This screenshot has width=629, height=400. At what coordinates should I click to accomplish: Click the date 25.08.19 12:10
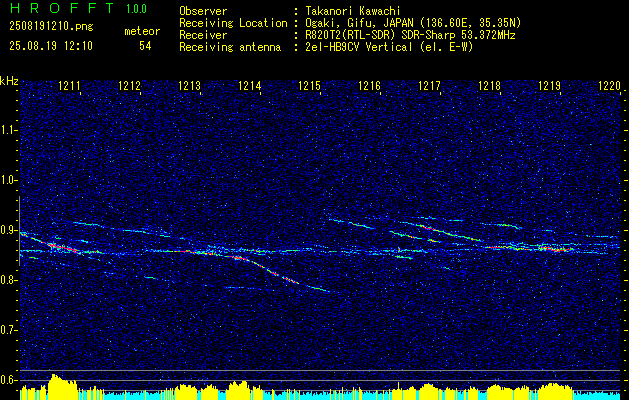pyautogui.click(x=51, y=46)
